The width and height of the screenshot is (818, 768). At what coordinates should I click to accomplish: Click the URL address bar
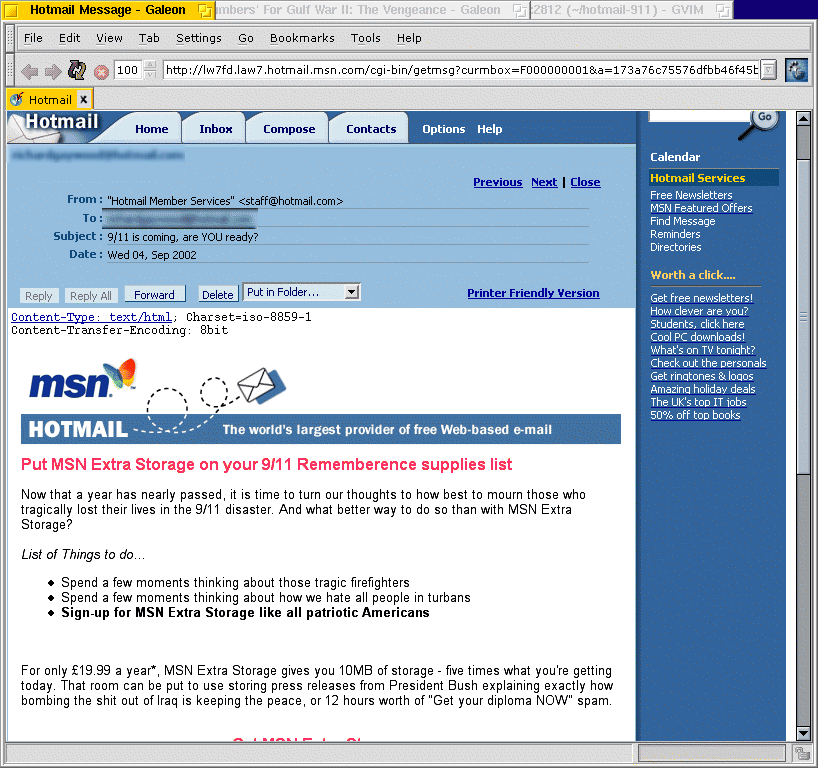(x=461, y=70)
